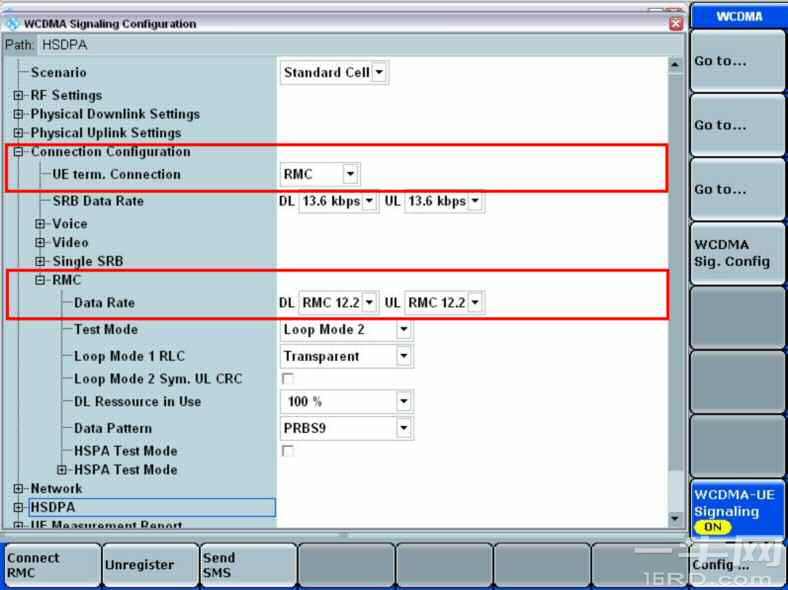Open the UE term. Connection dropdown
The width and height of the screenshot is (788, 590).
[x=350, y=174]
